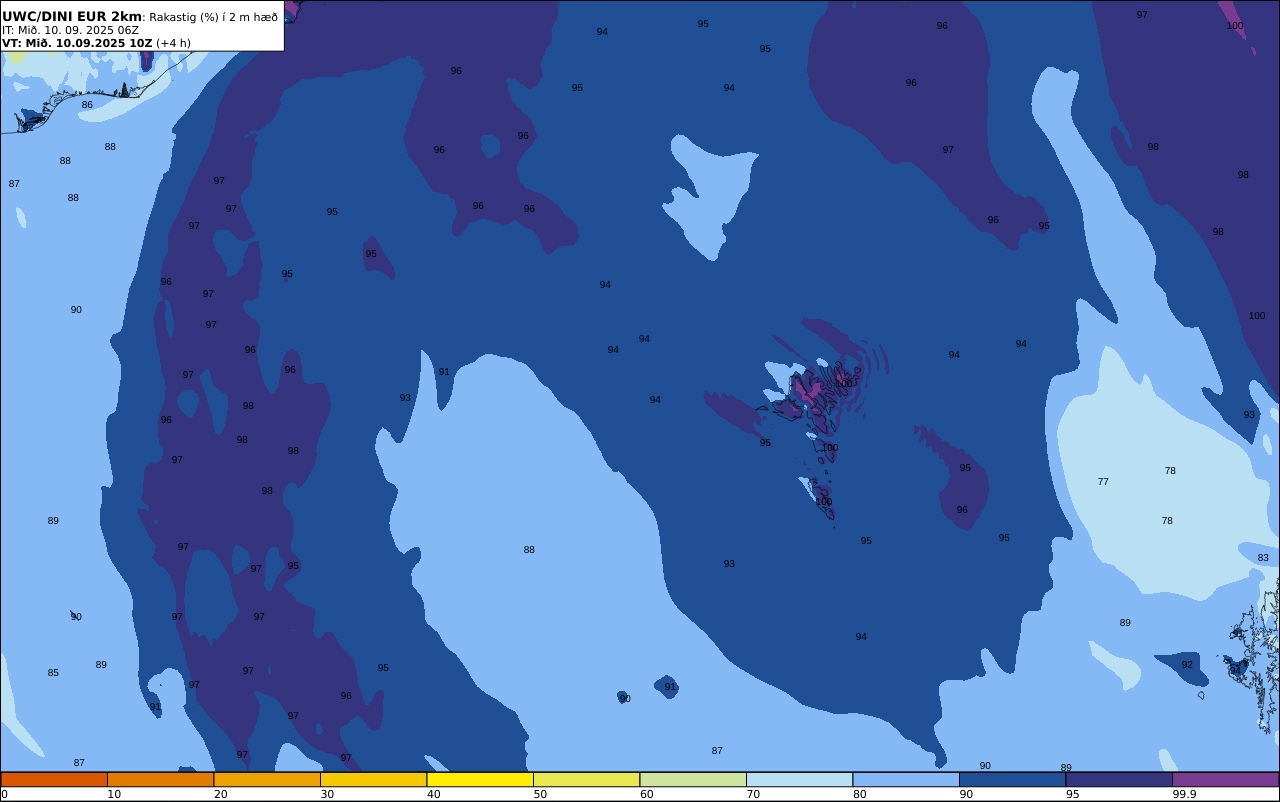Click the '90' tick label on the legend bar
The width and height of the screenshot is (1280, 802).
pyautogui.click(x=966, y=794)
